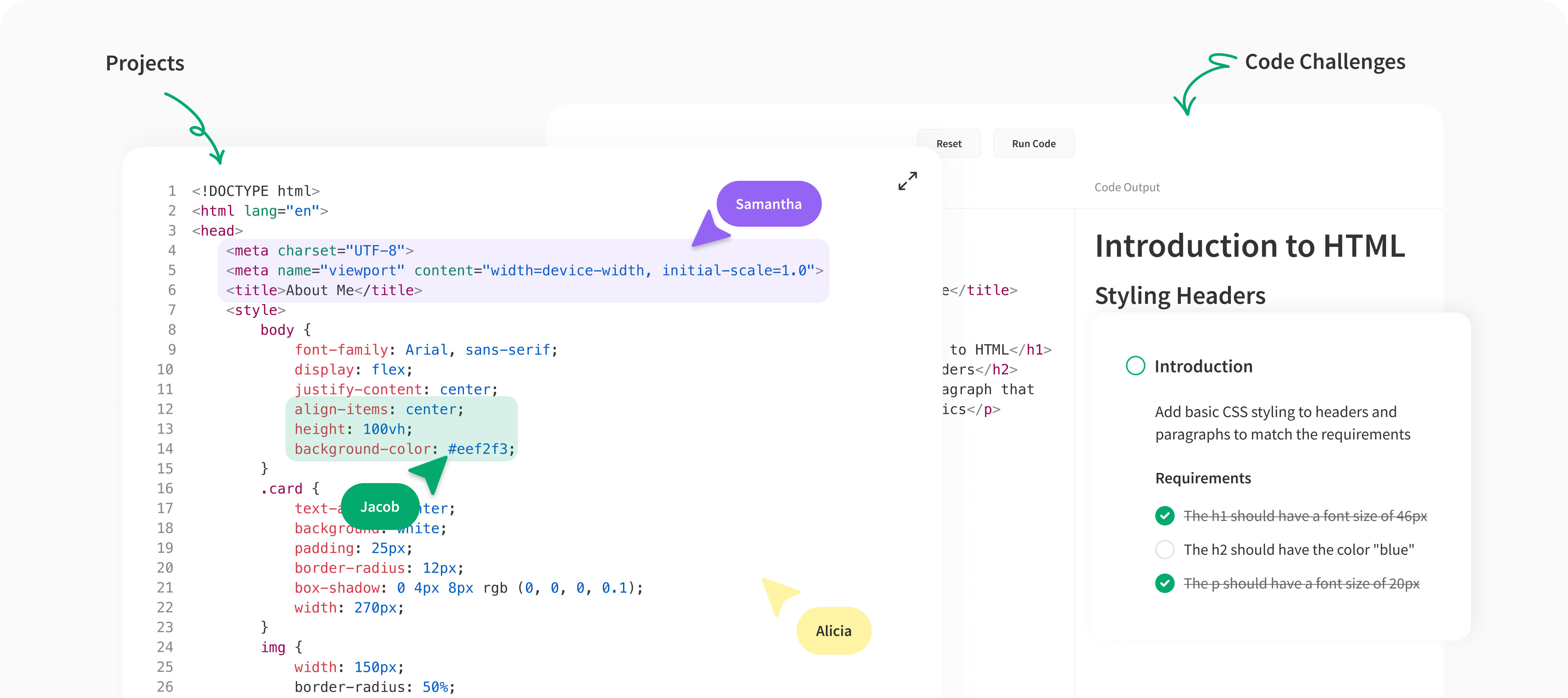Click the Reset button
This screenshot has height=698, width=1568.
pos(949,143)
